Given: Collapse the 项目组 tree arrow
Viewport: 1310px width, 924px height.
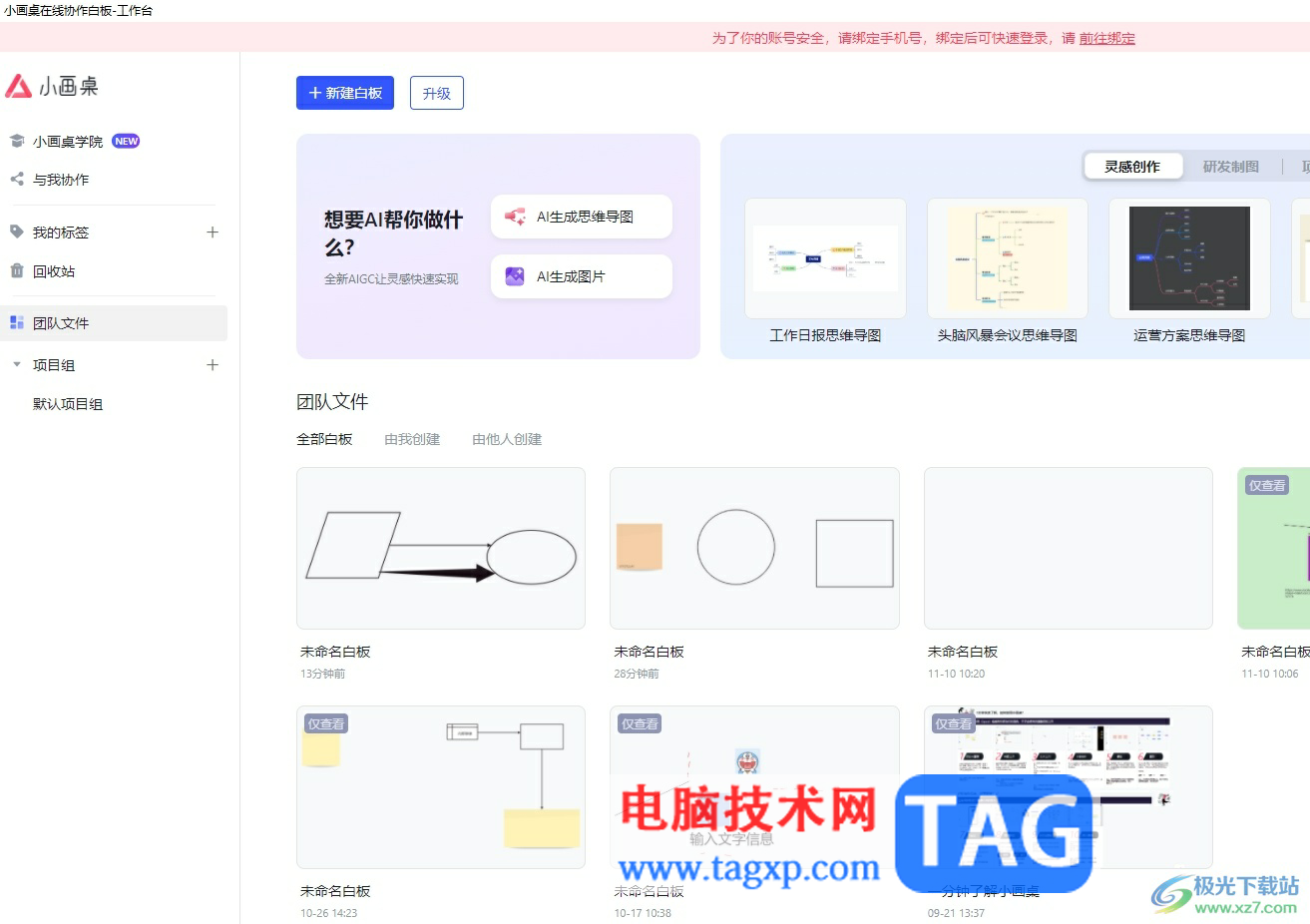Looking at the screenshot, I should pos(17,365).
